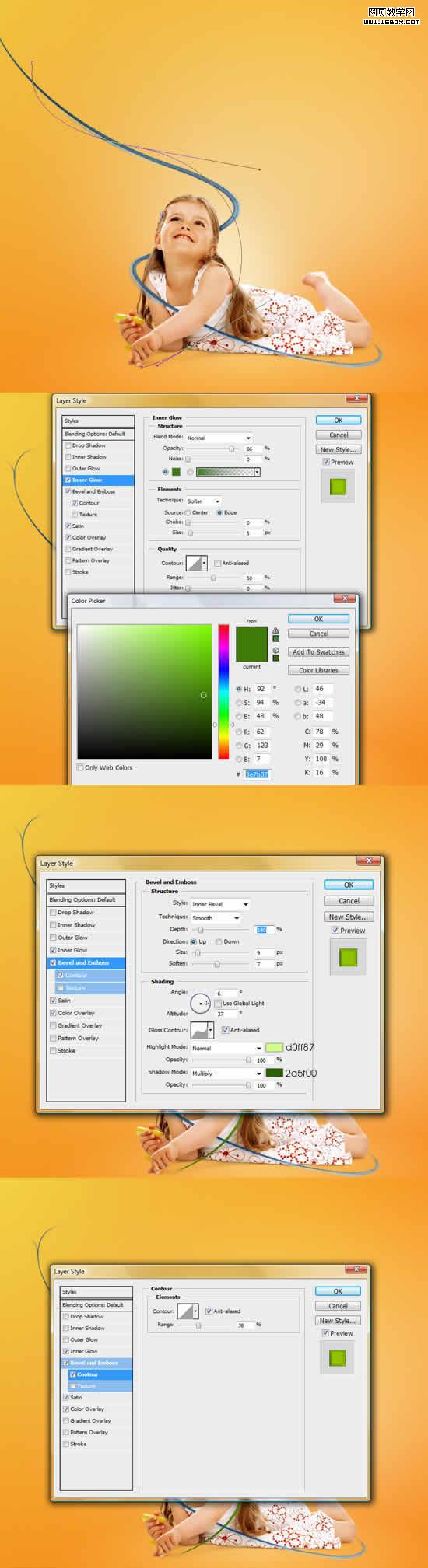Click the saturation-brightness color field in Color Picker

pos(144,691)
